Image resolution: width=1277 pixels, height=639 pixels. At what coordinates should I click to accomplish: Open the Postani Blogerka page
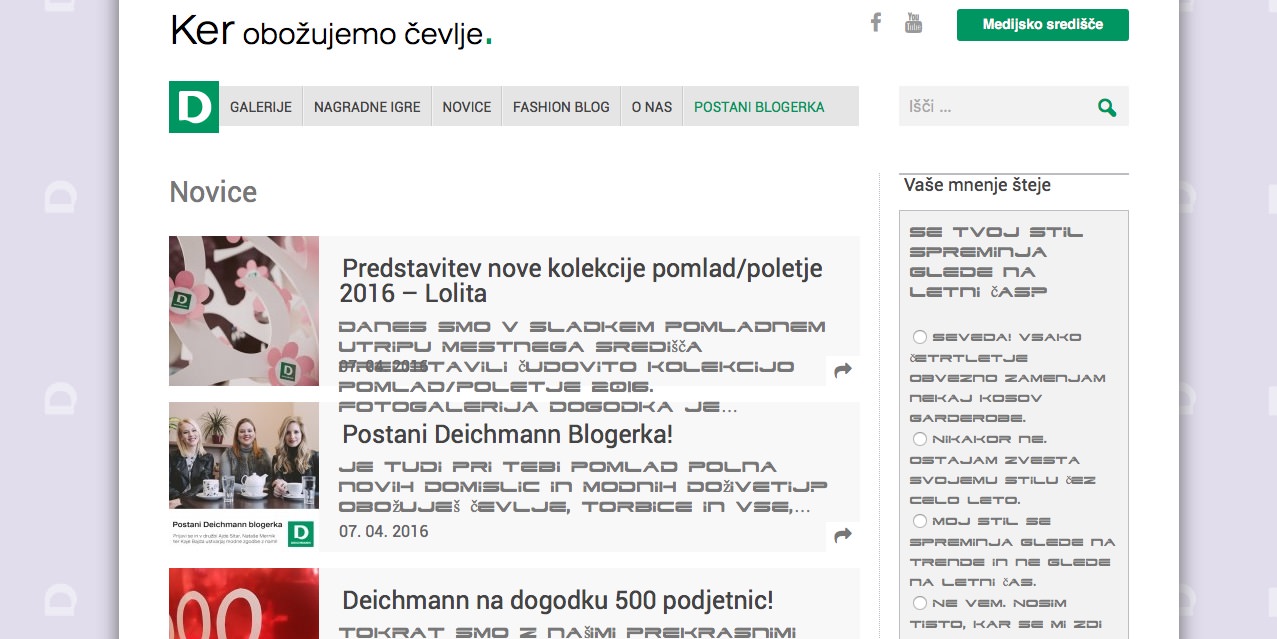pyautogui.click(x=758, y=106)
